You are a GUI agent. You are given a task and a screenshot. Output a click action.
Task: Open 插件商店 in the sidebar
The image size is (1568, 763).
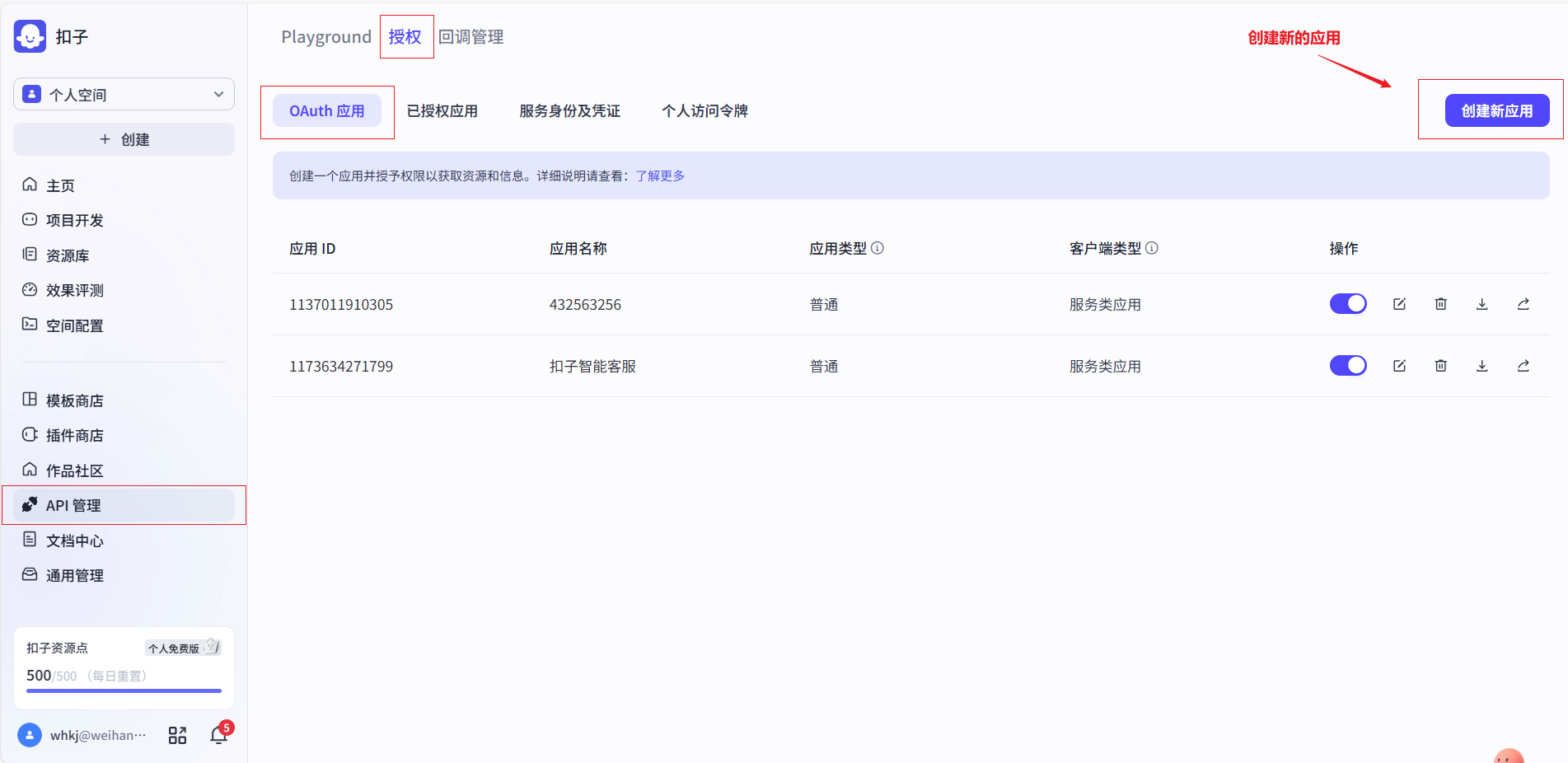tap(74, 435)
